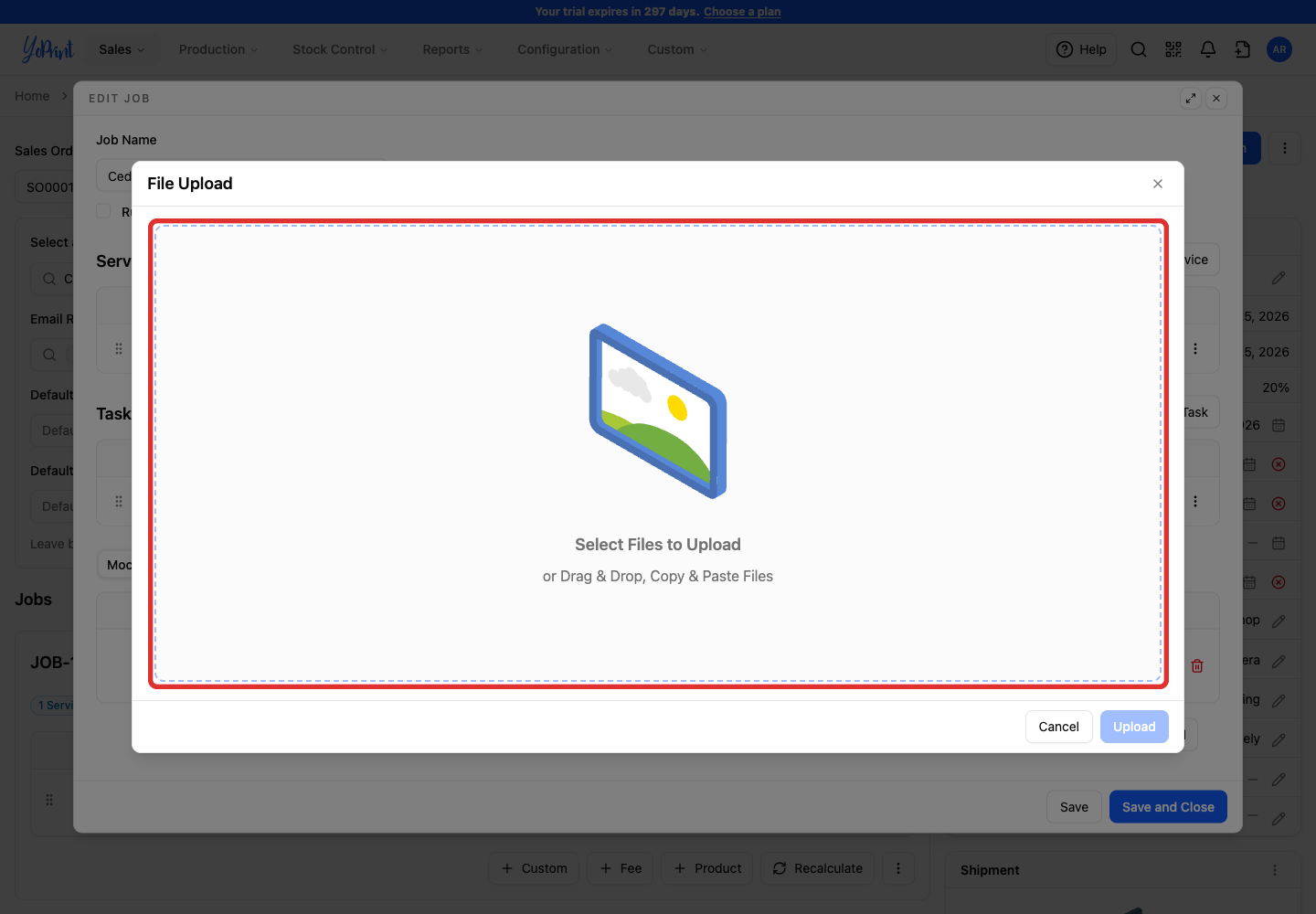The width and height of the screenshot is (1316, 914).
Task: Follow the Choose a plan link
Action: point(742,12)
